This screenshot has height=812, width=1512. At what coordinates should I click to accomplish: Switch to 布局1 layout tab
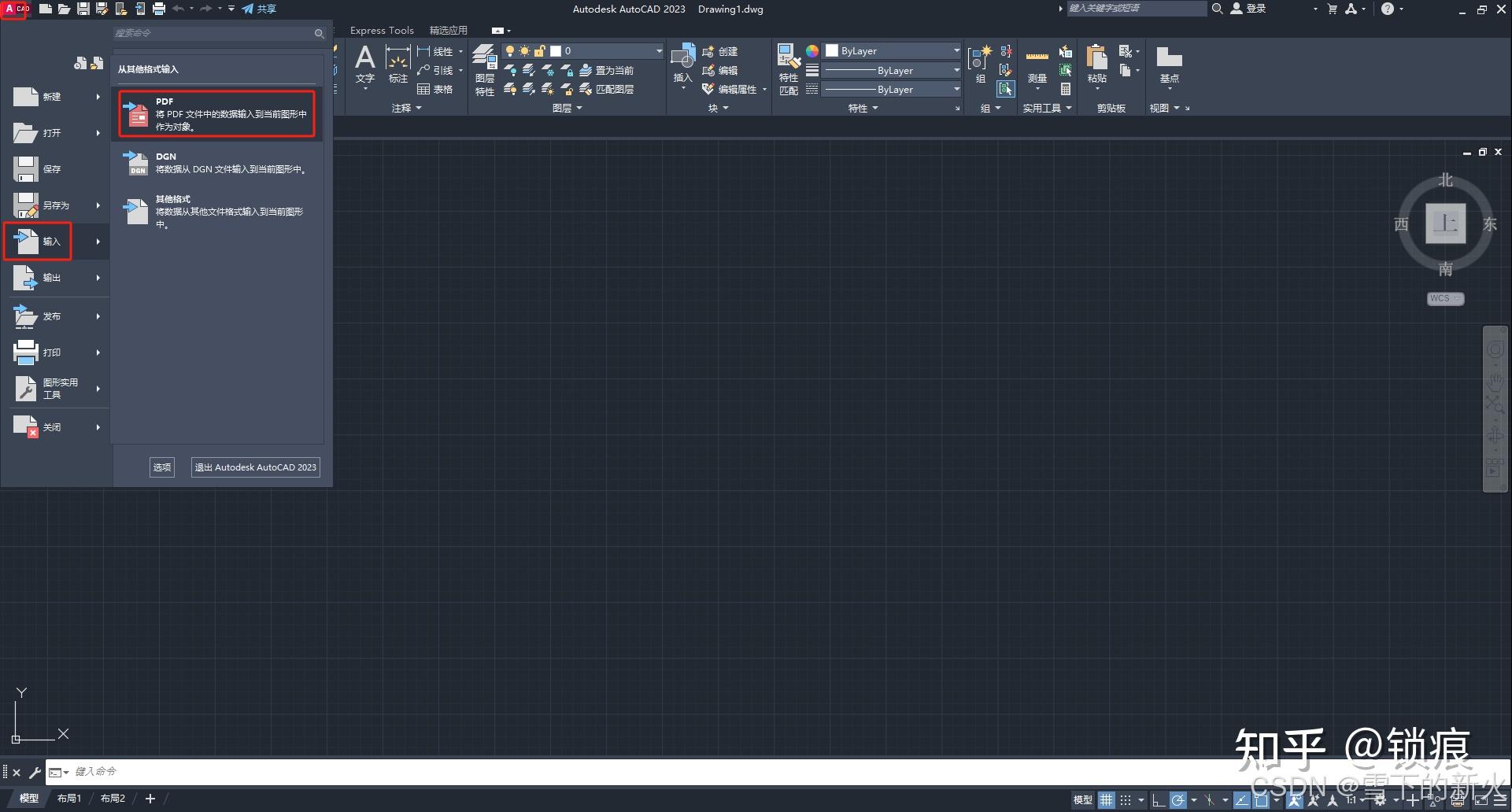(69, 799)
